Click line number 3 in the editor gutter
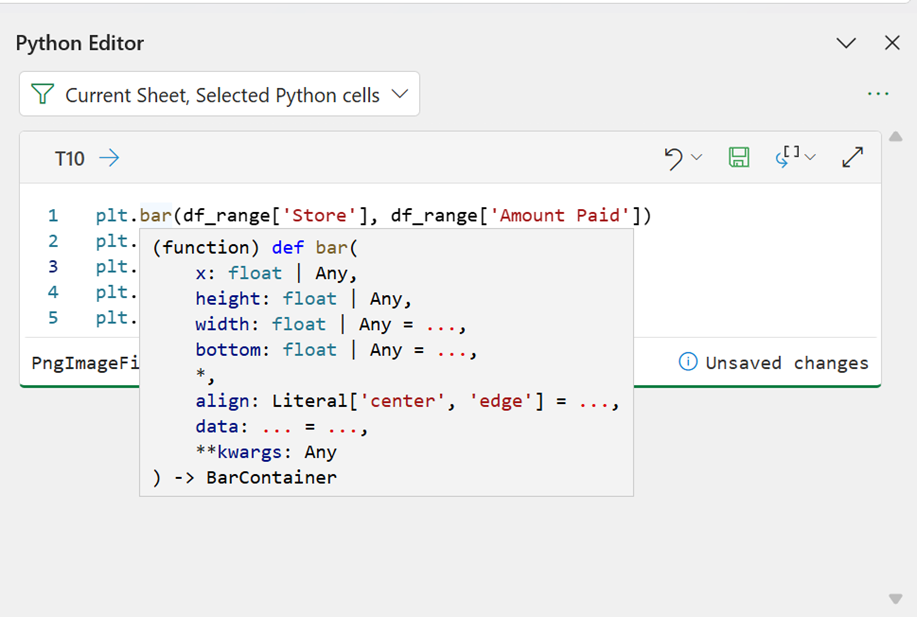917x617 pixels. tap(53, 267)
